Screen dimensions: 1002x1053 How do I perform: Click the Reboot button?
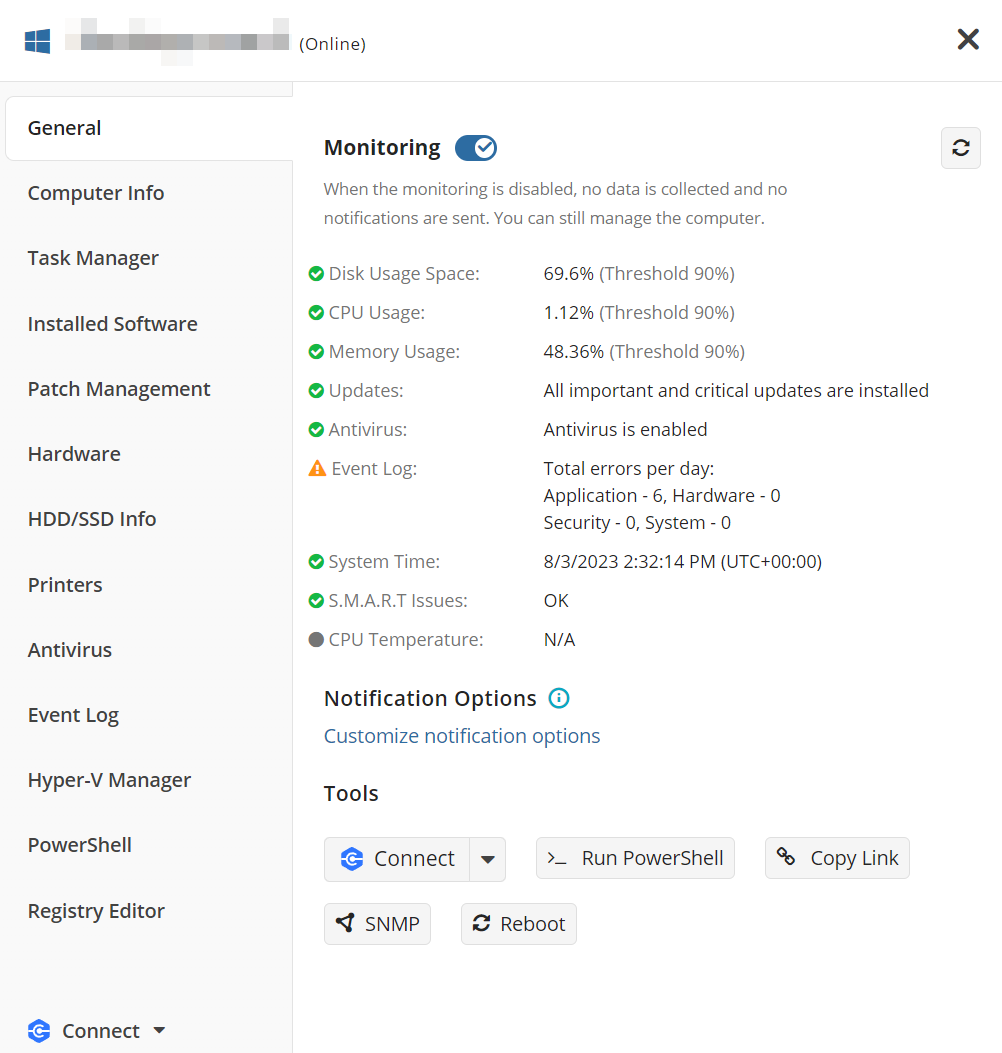coord(518,924)
